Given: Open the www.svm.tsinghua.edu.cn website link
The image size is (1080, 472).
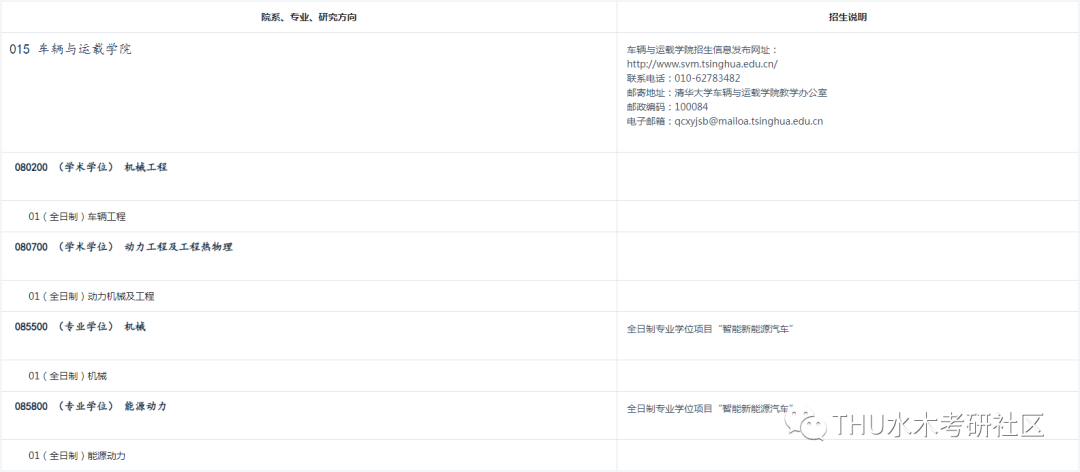Looking at the screenshot, I should pos(702,64).
